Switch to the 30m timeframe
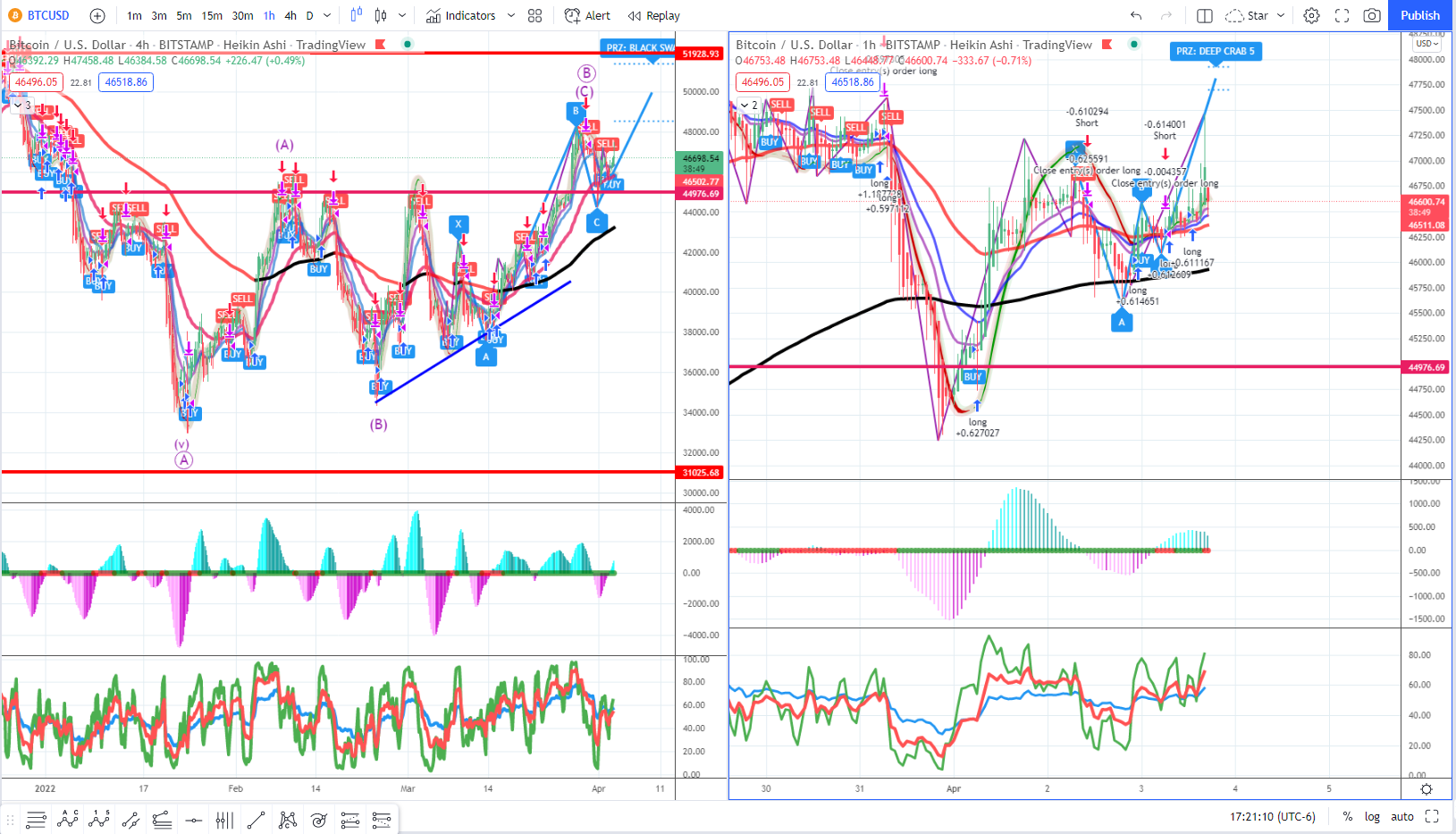The height and width of the screenshot is (834, 1456). (x=242, y=15)
